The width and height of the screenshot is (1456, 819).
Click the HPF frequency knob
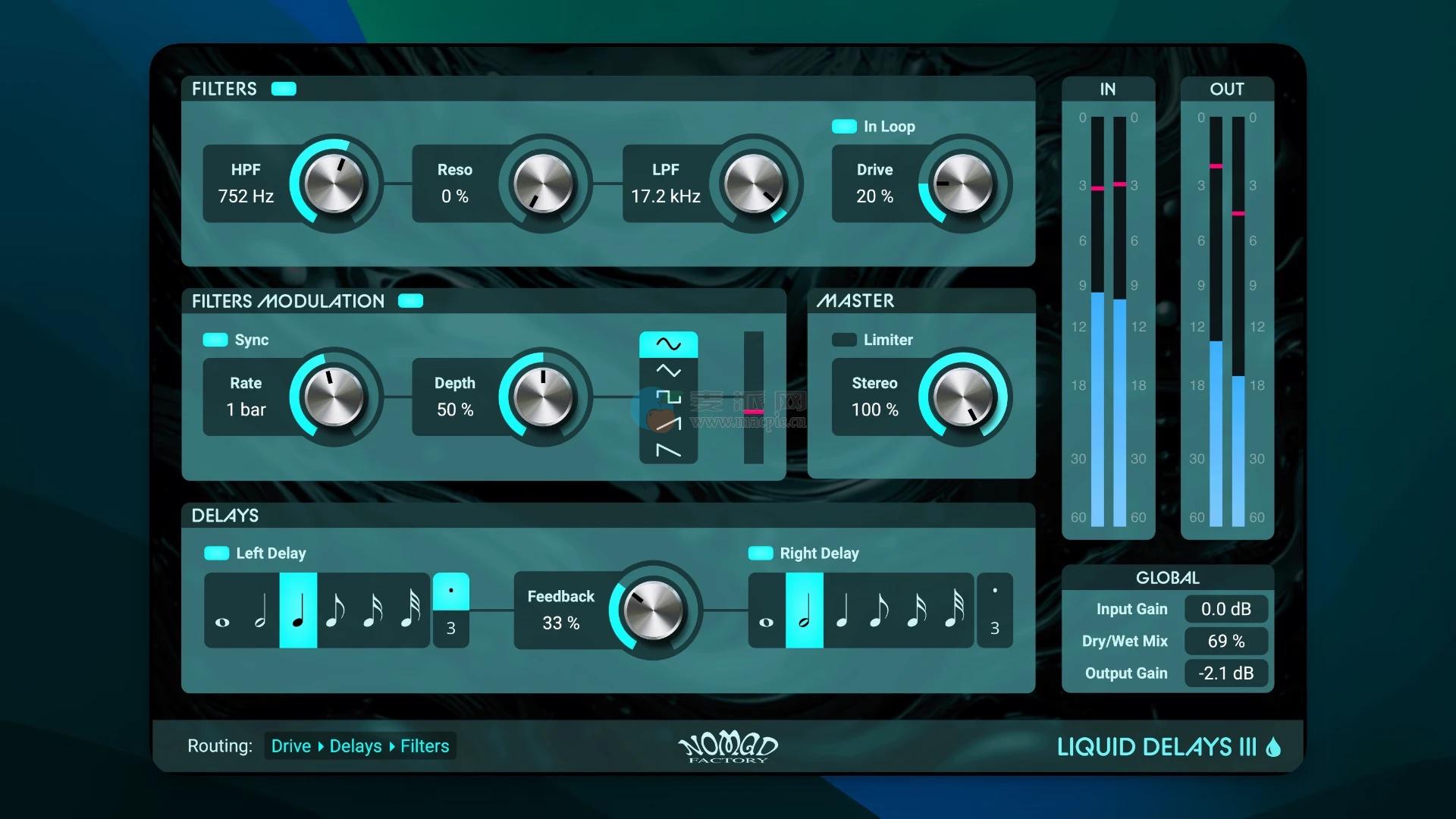(334, 184)
